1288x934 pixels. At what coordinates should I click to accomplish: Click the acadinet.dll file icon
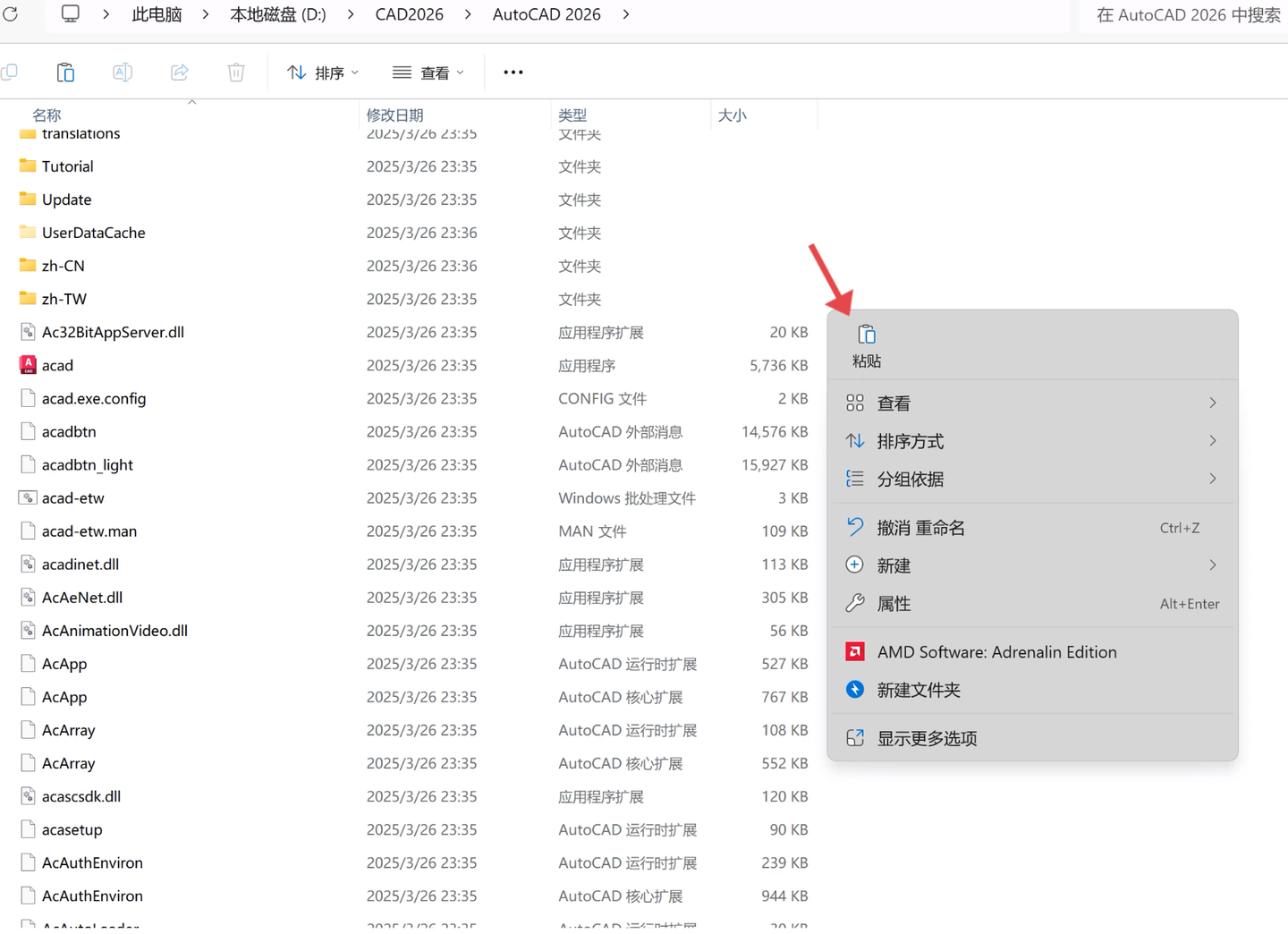pos(28,564)
